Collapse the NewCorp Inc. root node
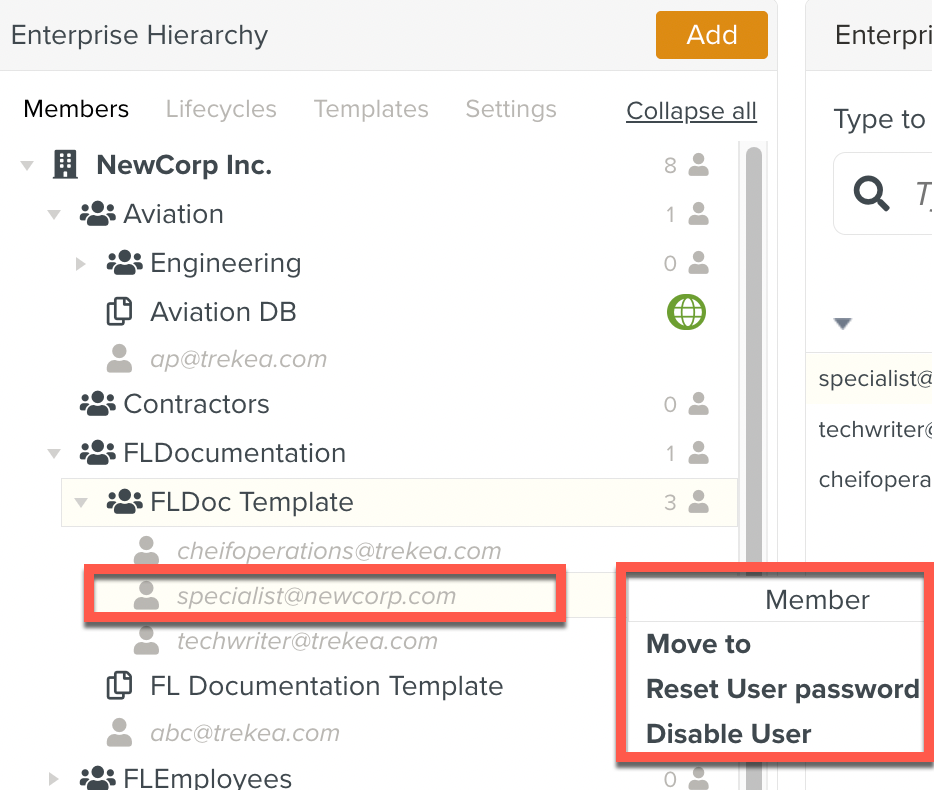The image size is (934, 790). tap(27, 166)
